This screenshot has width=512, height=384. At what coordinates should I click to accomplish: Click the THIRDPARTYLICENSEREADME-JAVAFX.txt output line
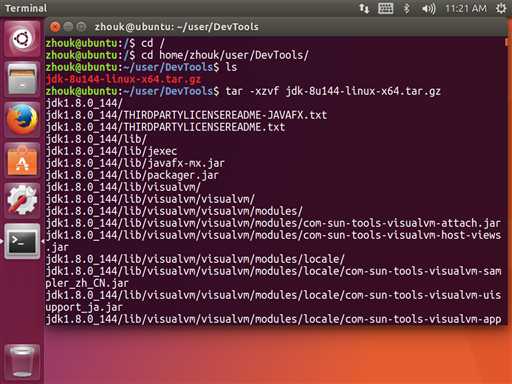187,115
